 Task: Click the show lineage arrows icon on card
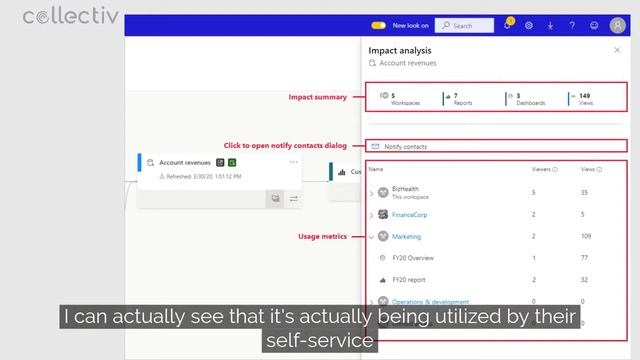(293, 199)
